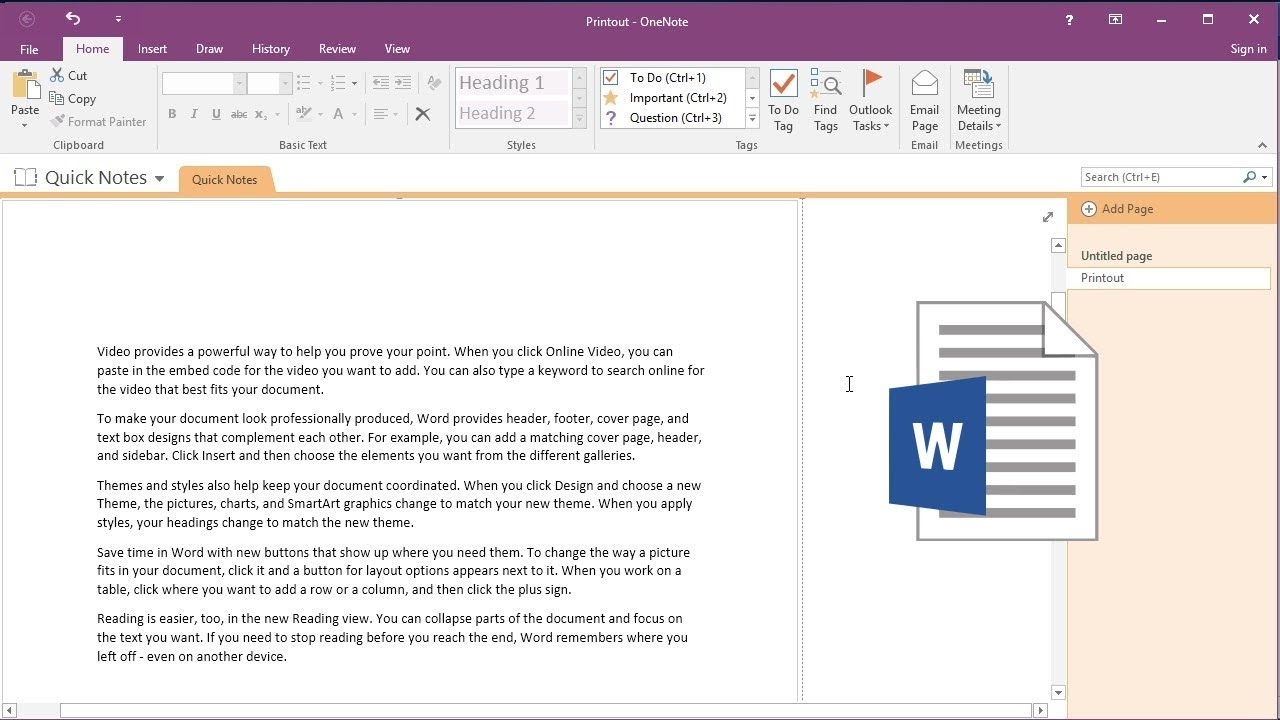The image size is (1280, 720).
Task: Expand page to full view arrow
Action: 1047,217
